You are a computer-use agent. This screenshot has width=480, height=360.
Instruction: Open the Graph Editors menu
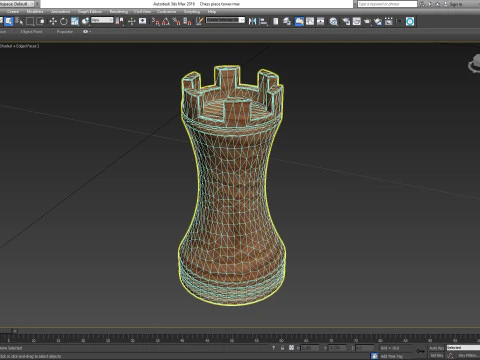coord(90,12)
